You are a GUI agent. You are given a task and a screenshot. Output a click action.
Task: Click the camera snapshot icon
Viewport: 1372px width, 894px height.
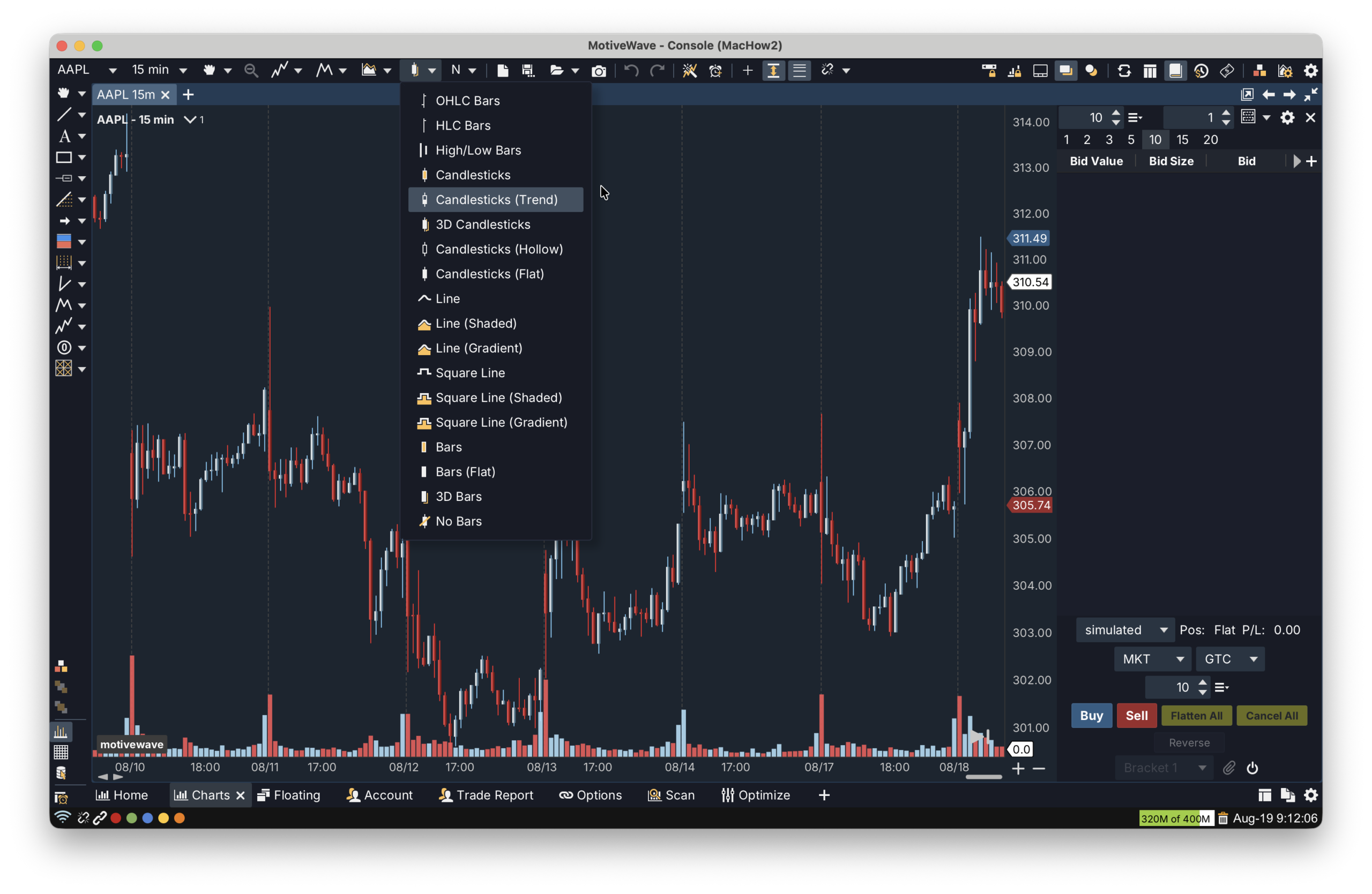point(599,70)
